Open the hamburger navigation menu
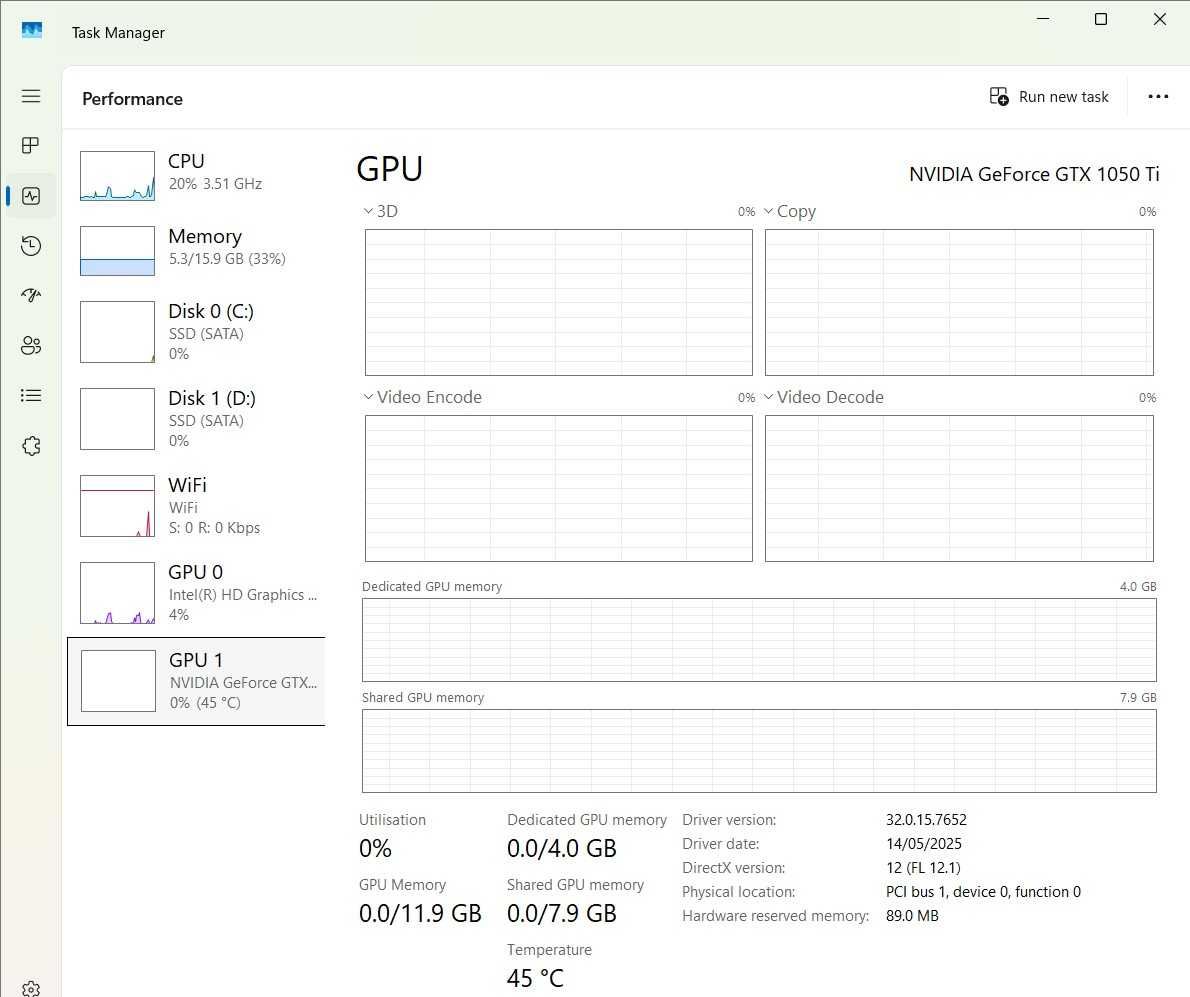This screenshot has height=997, width=1190. coord(31,96)
